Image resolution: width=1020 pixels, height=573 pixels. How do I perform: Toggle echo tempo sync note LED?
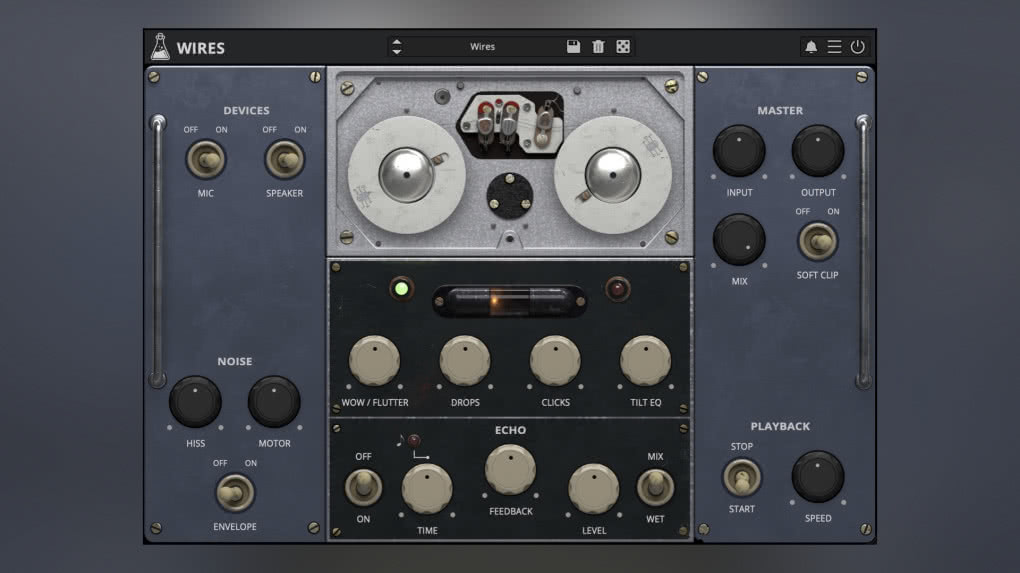(414, 440)
